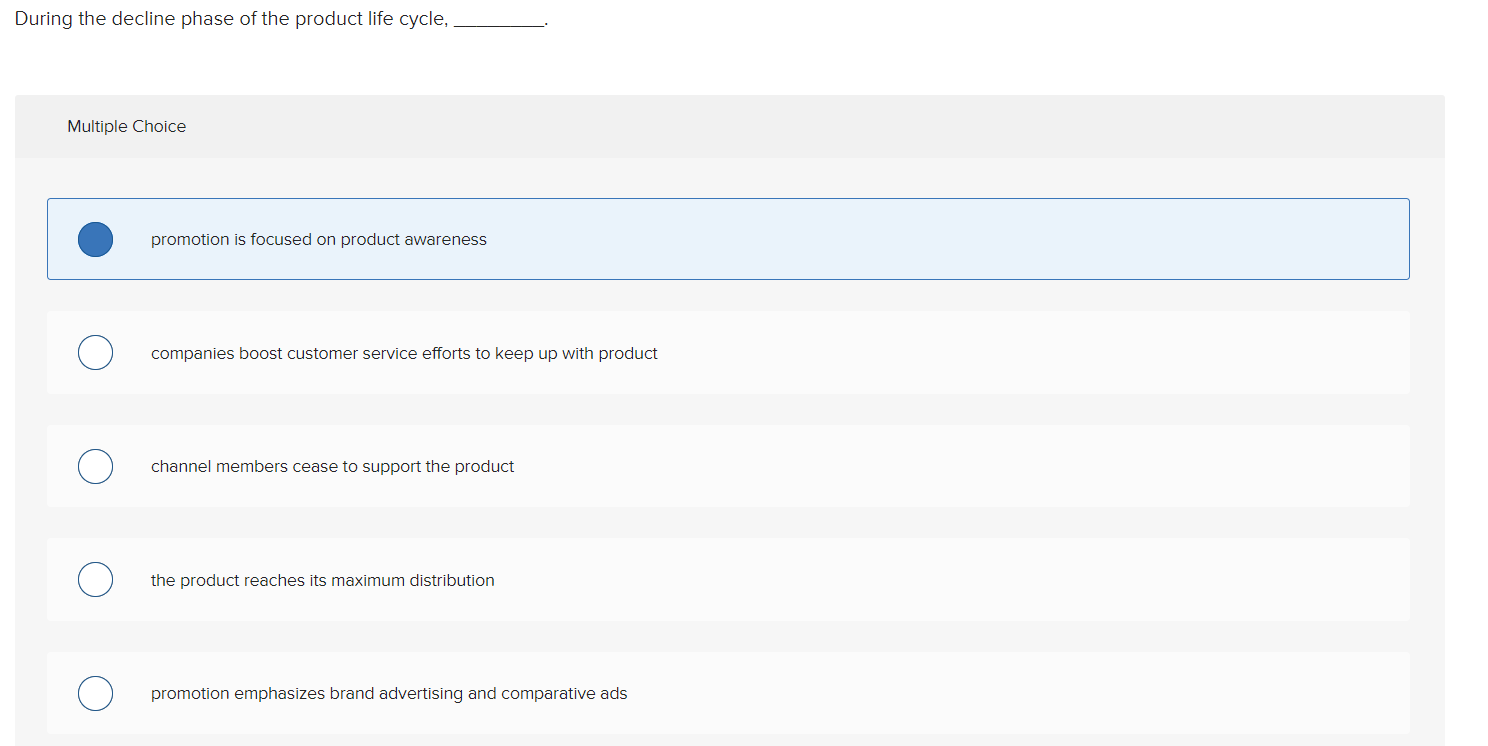Click the "Multiple Choice" header label
This screenshot has width=1488, height=746.
pos(126,126)
